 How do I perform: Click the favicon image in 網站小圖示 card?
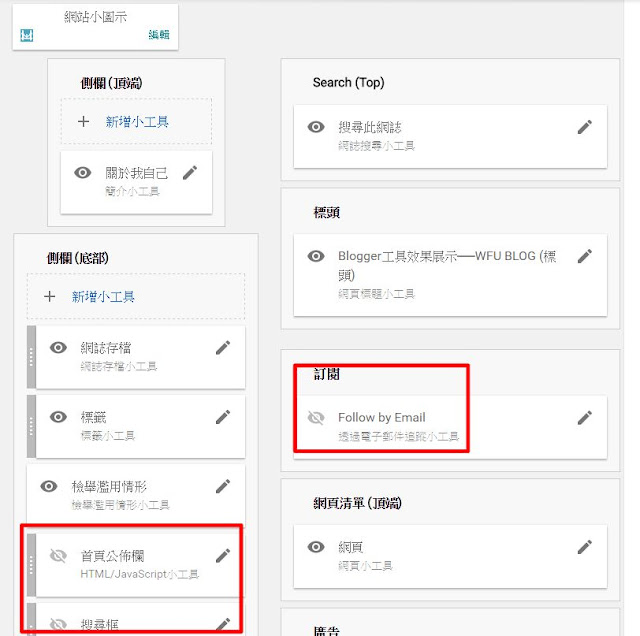click(27, 35)
